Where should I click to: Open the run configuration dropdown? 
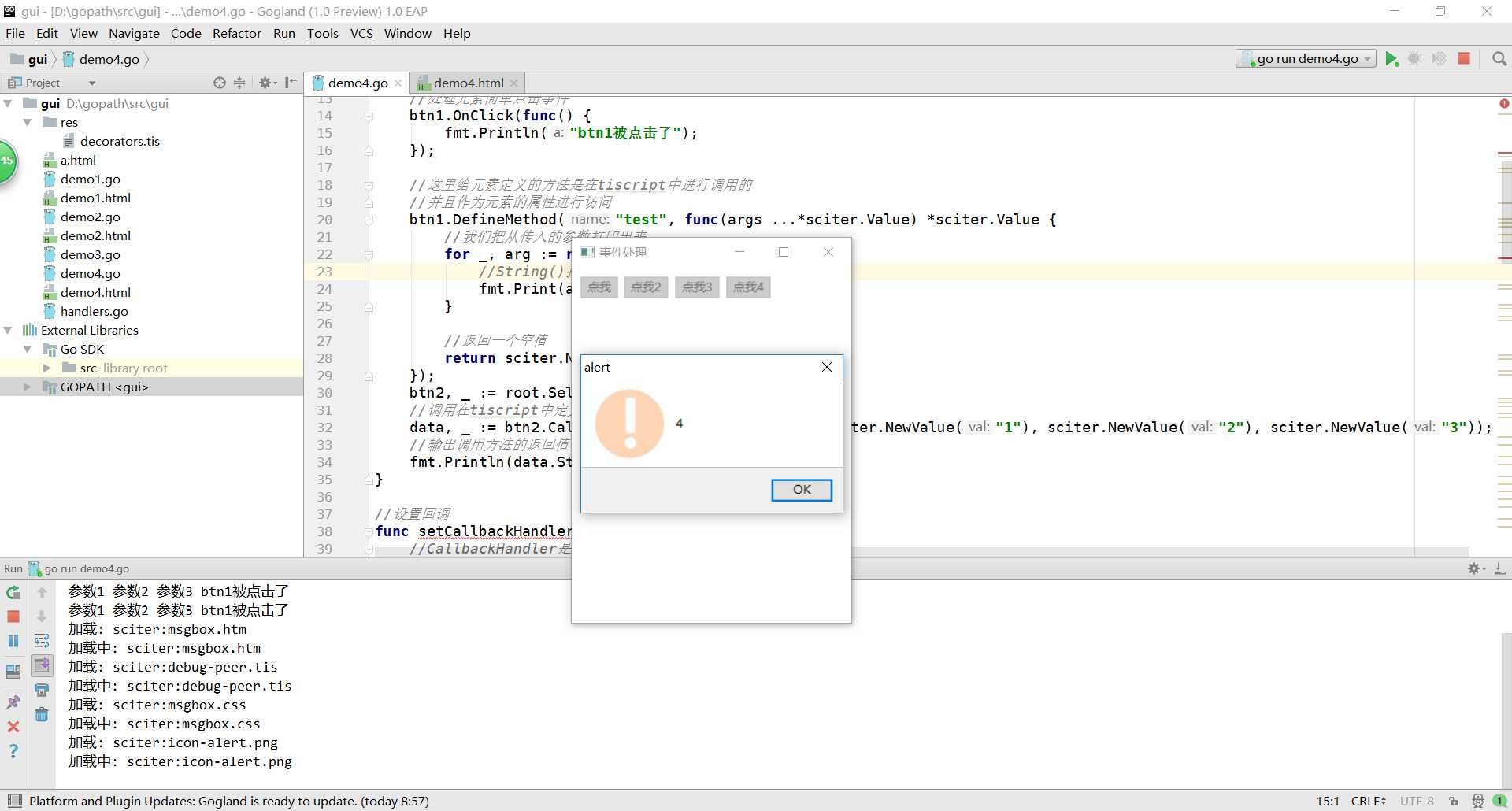click(1306, 59)
